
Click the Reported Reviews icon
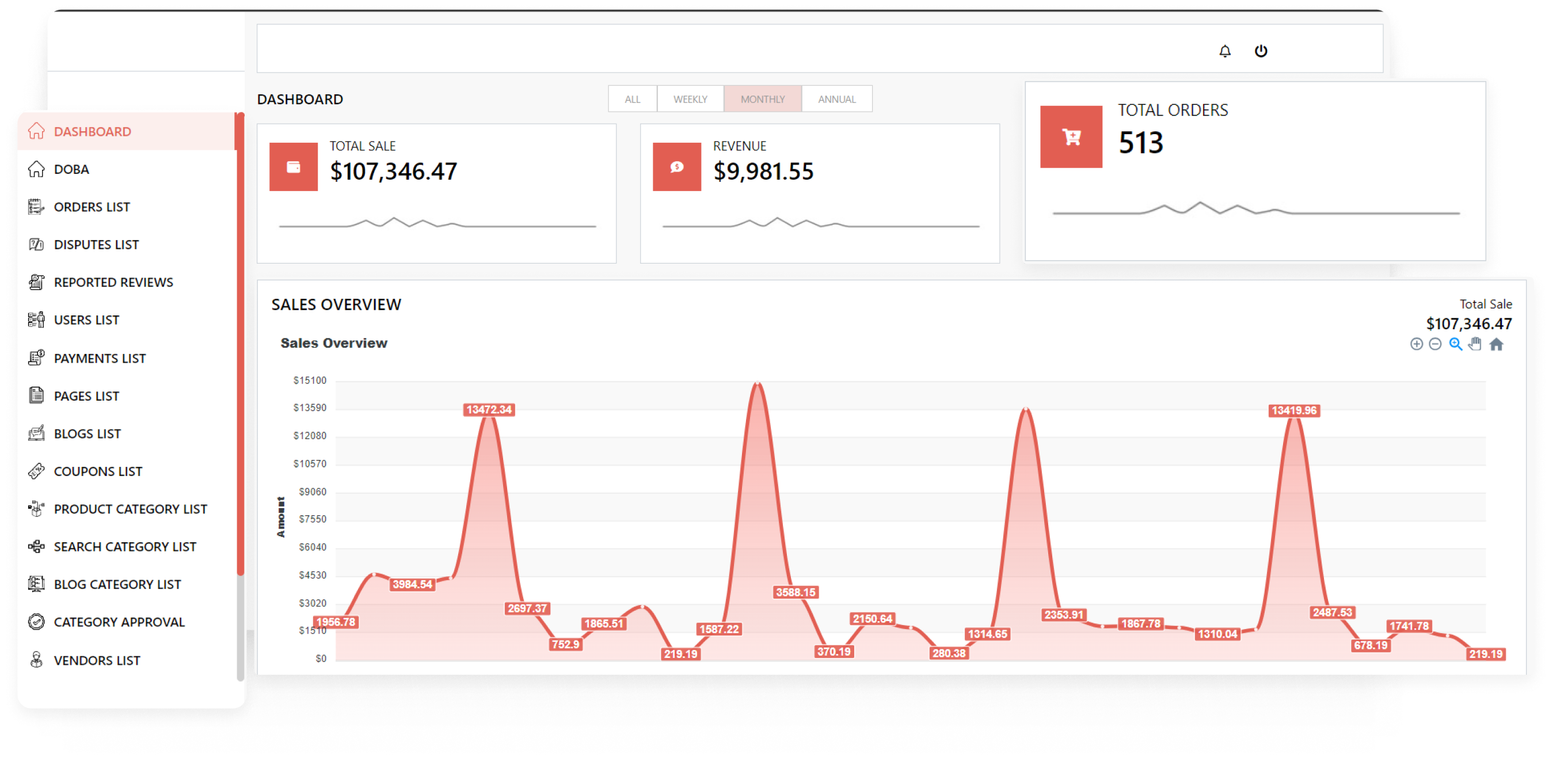click(x=36, y=282)
